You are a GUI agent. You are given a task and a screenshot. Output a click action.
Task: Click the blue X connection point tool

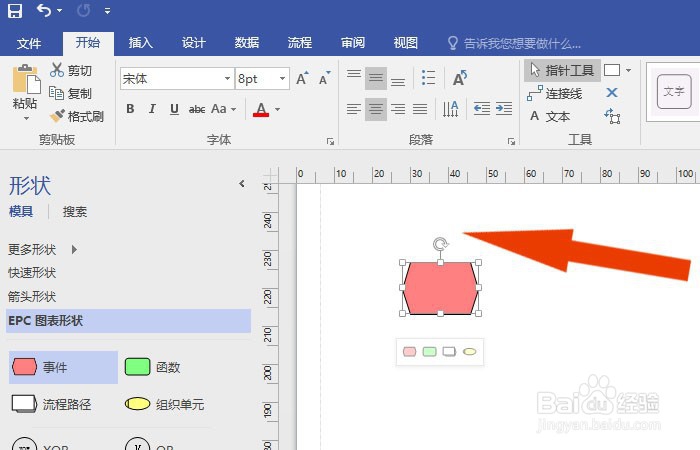tap(612, 92)
